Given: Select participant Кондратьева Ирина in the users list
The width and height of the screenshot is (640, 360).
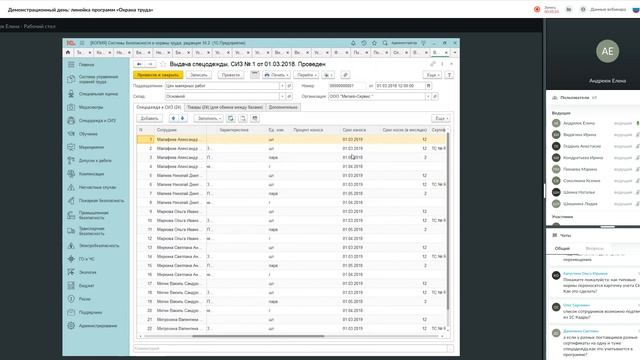Looking at the screenshot, I should (x=583, y=158).
